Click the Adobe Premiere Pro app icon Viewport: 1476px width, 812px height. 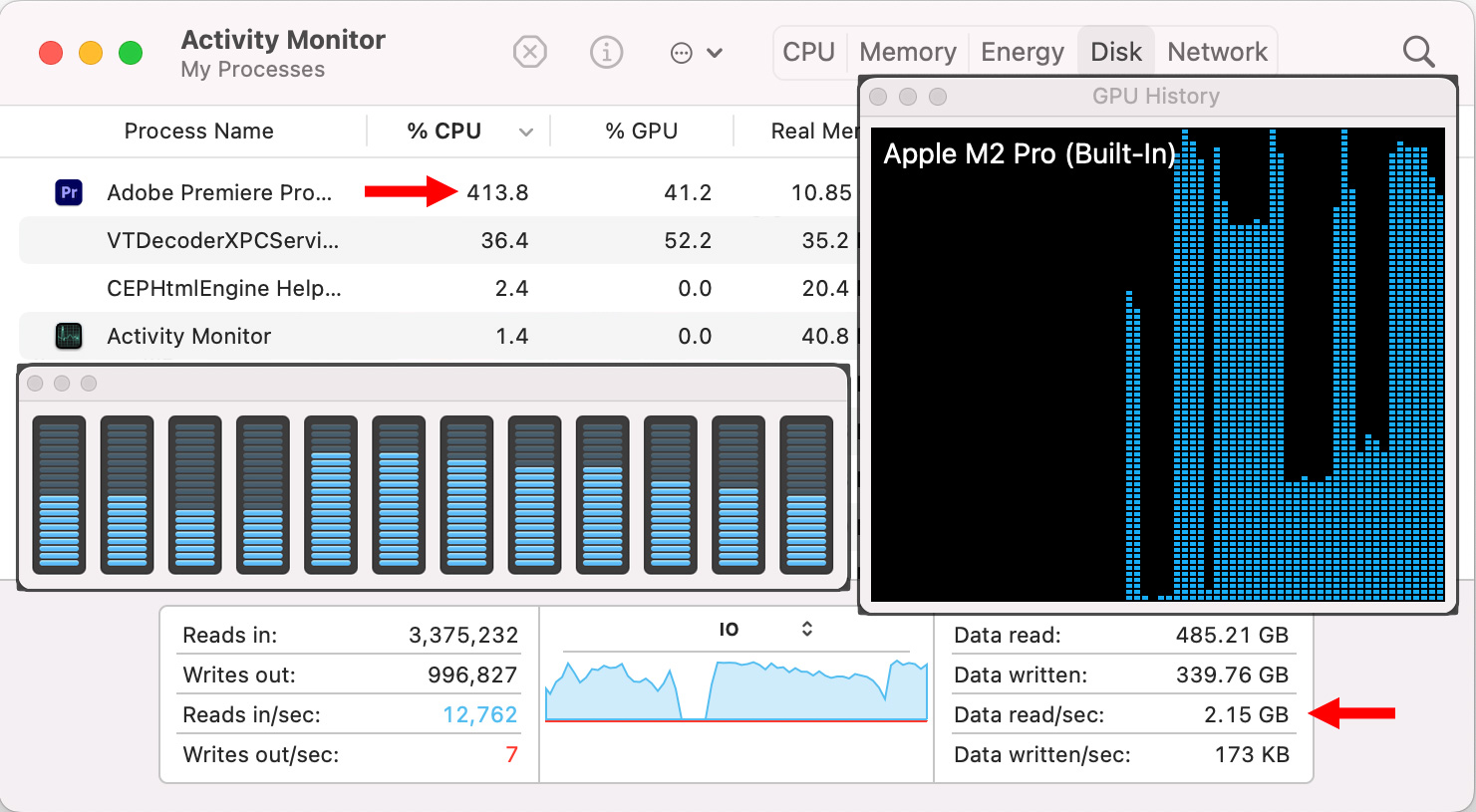point(69,192)
